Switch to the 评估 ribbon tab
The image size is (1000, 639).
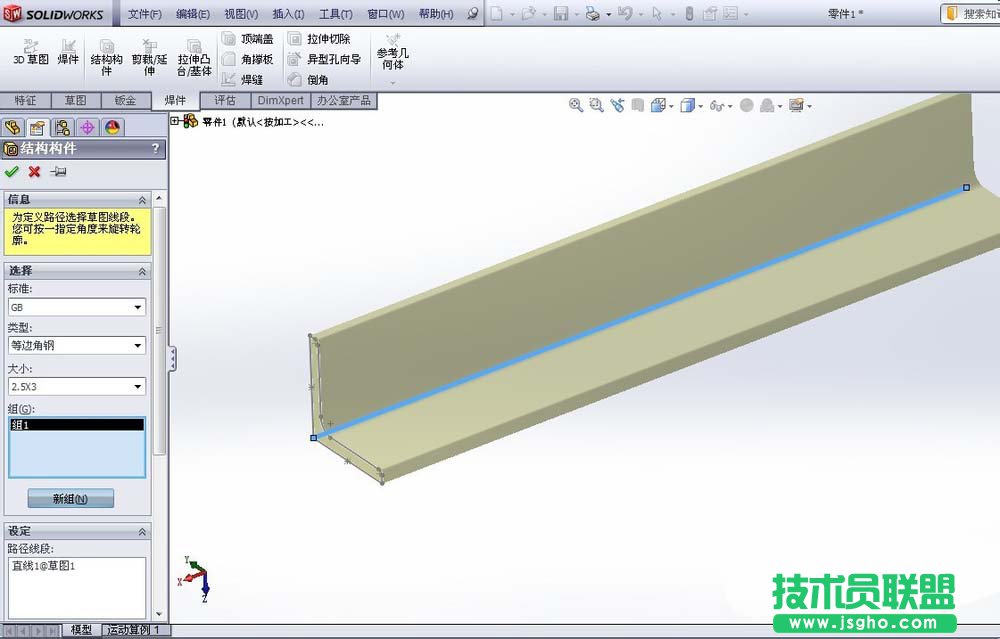[x=225, y=100]
